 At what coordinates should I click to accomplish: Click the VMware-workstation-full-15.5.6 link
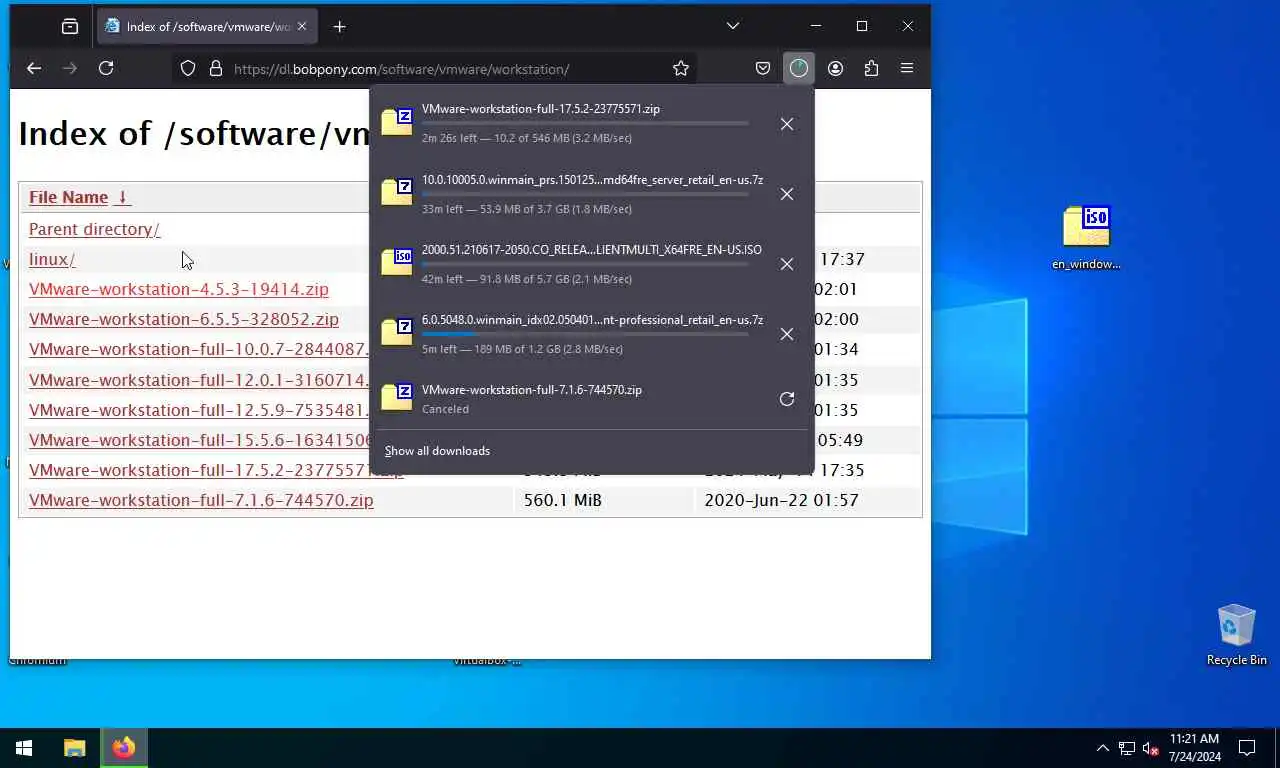click(x=199, y=440)
